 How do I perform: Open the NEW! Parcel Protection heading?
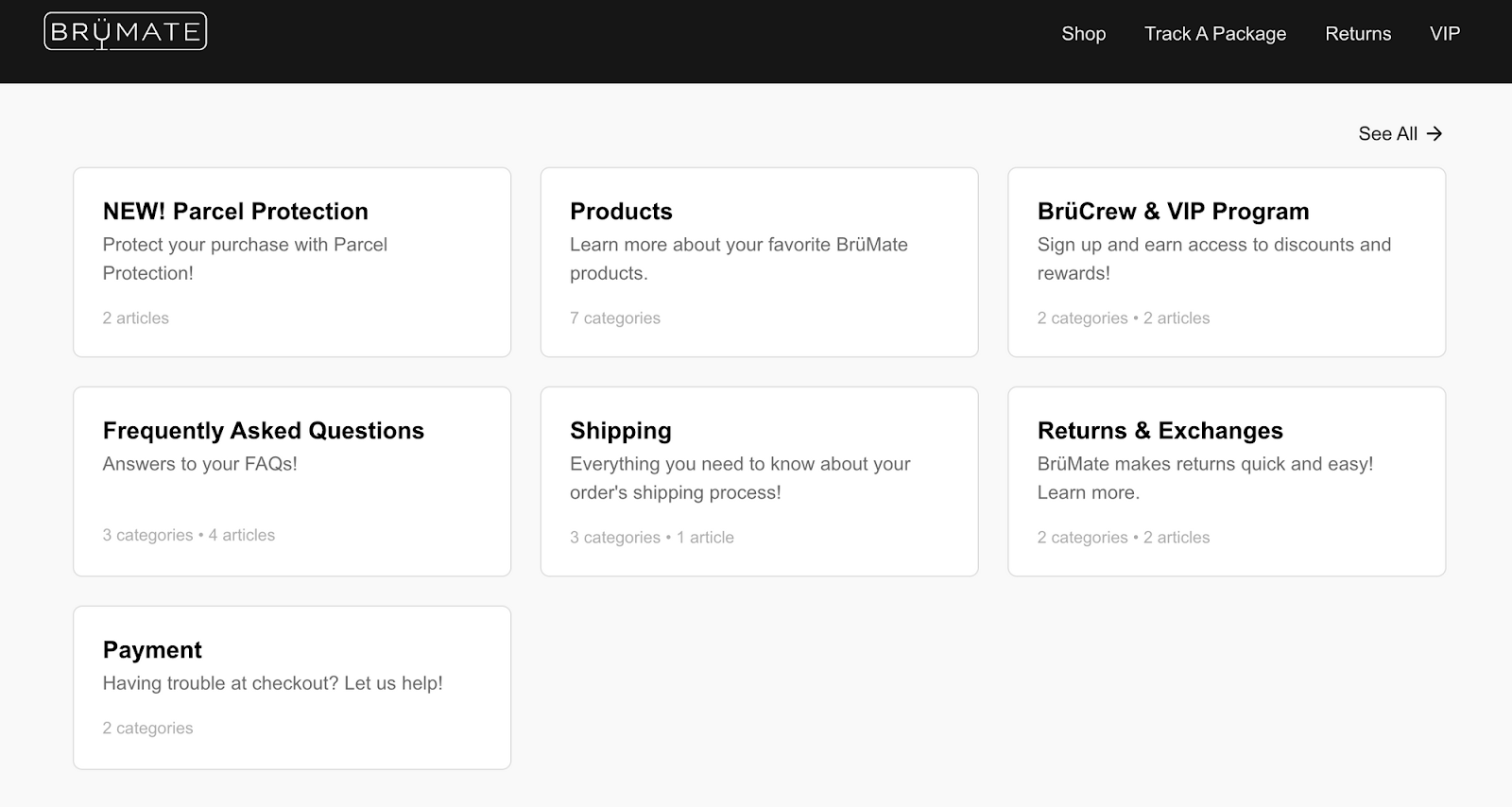235,212
